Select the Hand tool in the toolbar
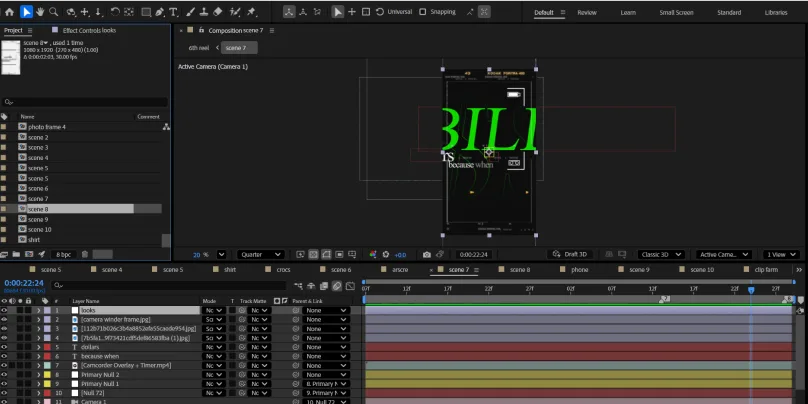808x404 pixels. tap(39, 12)
